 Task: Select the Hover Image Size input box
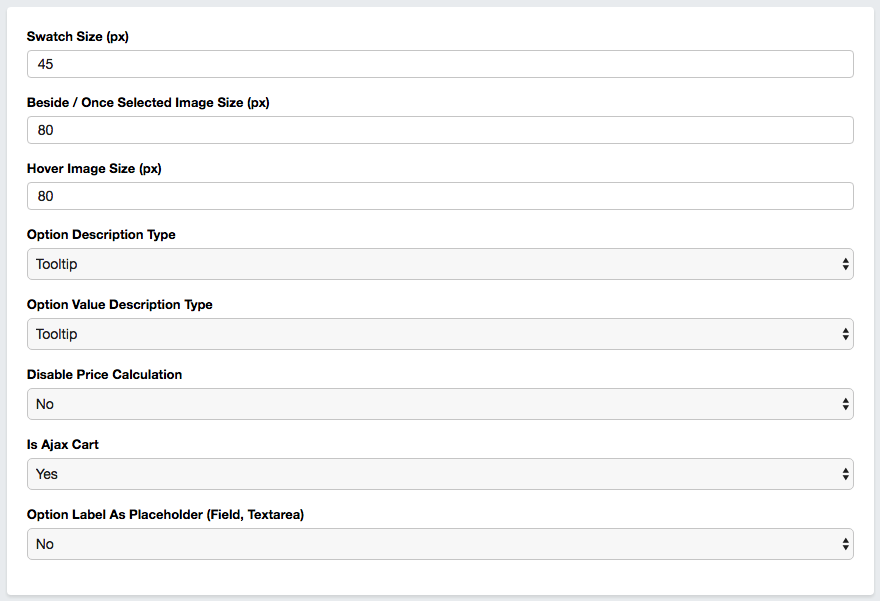440,196
